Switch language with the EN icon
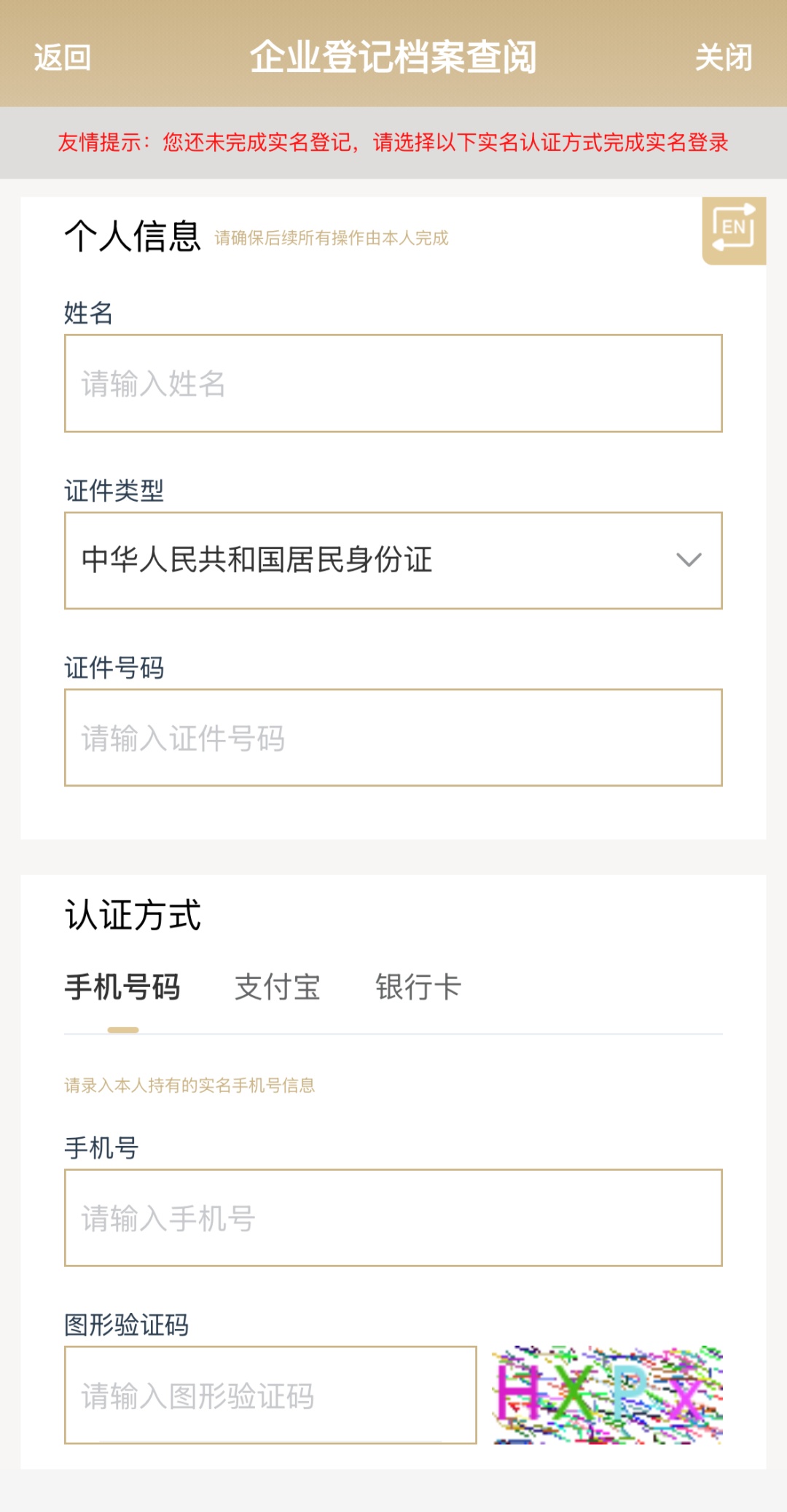The width and height of the screenshot is (787, 1512). tap(733, 230)
